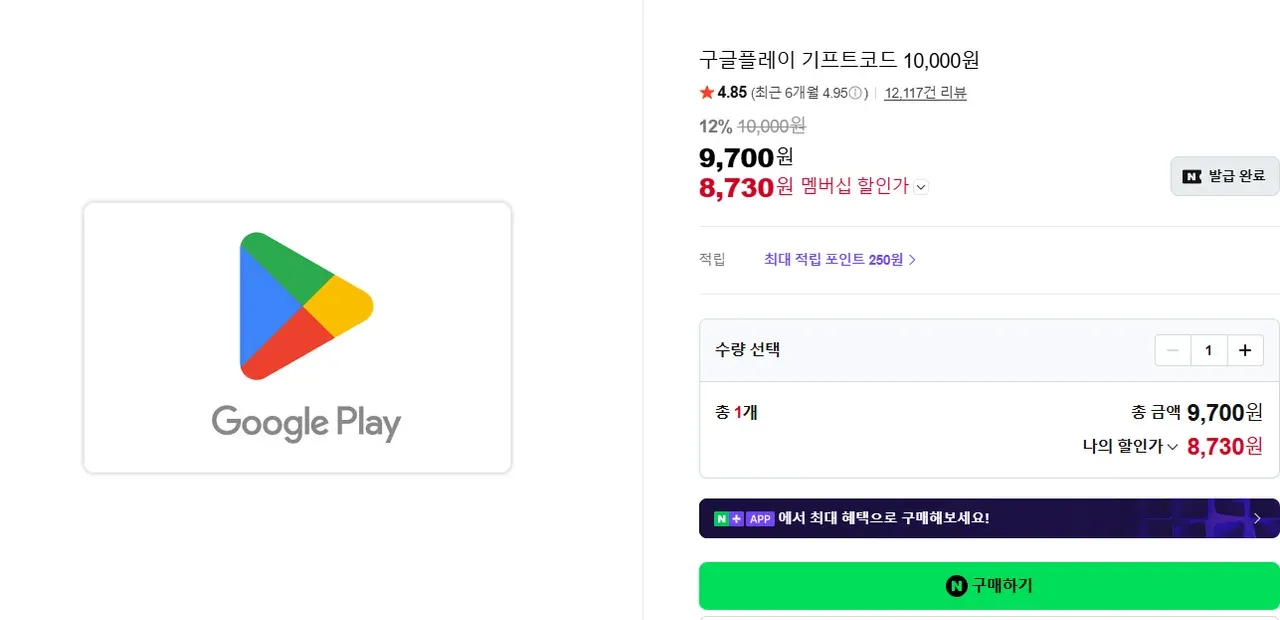1280x620 pixels.
Task: Open the 최대 적립 포인트 250원 details
Action: pos(840,260)
